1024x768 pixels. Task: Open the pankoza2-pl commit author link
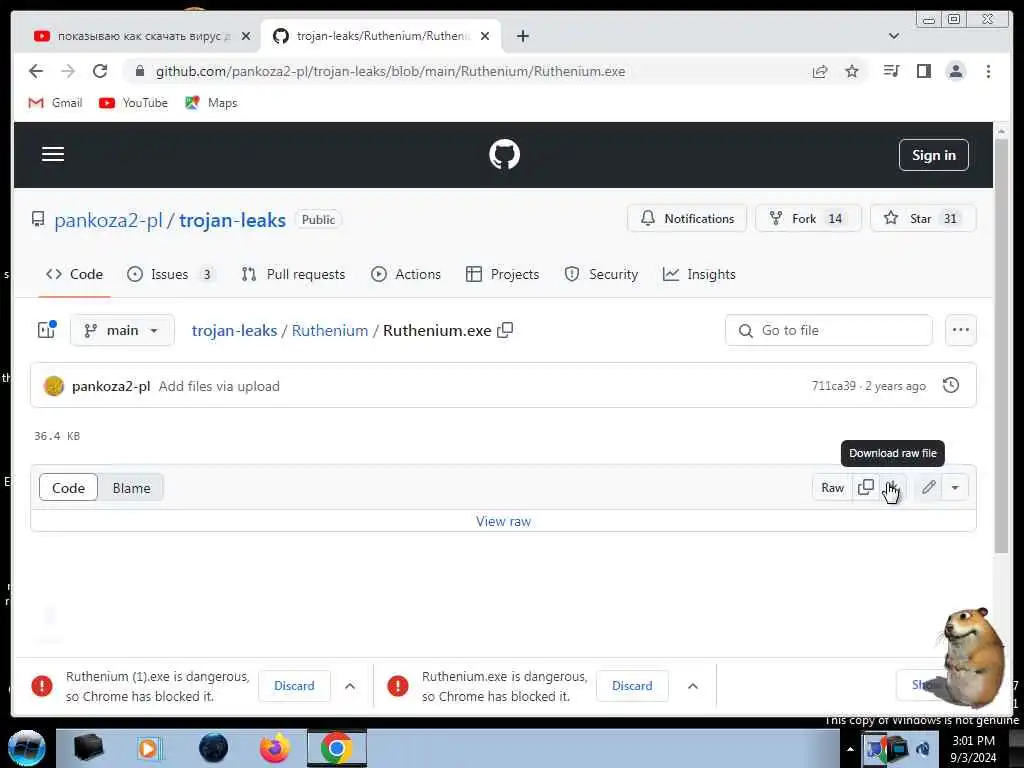tap(111, 386)
